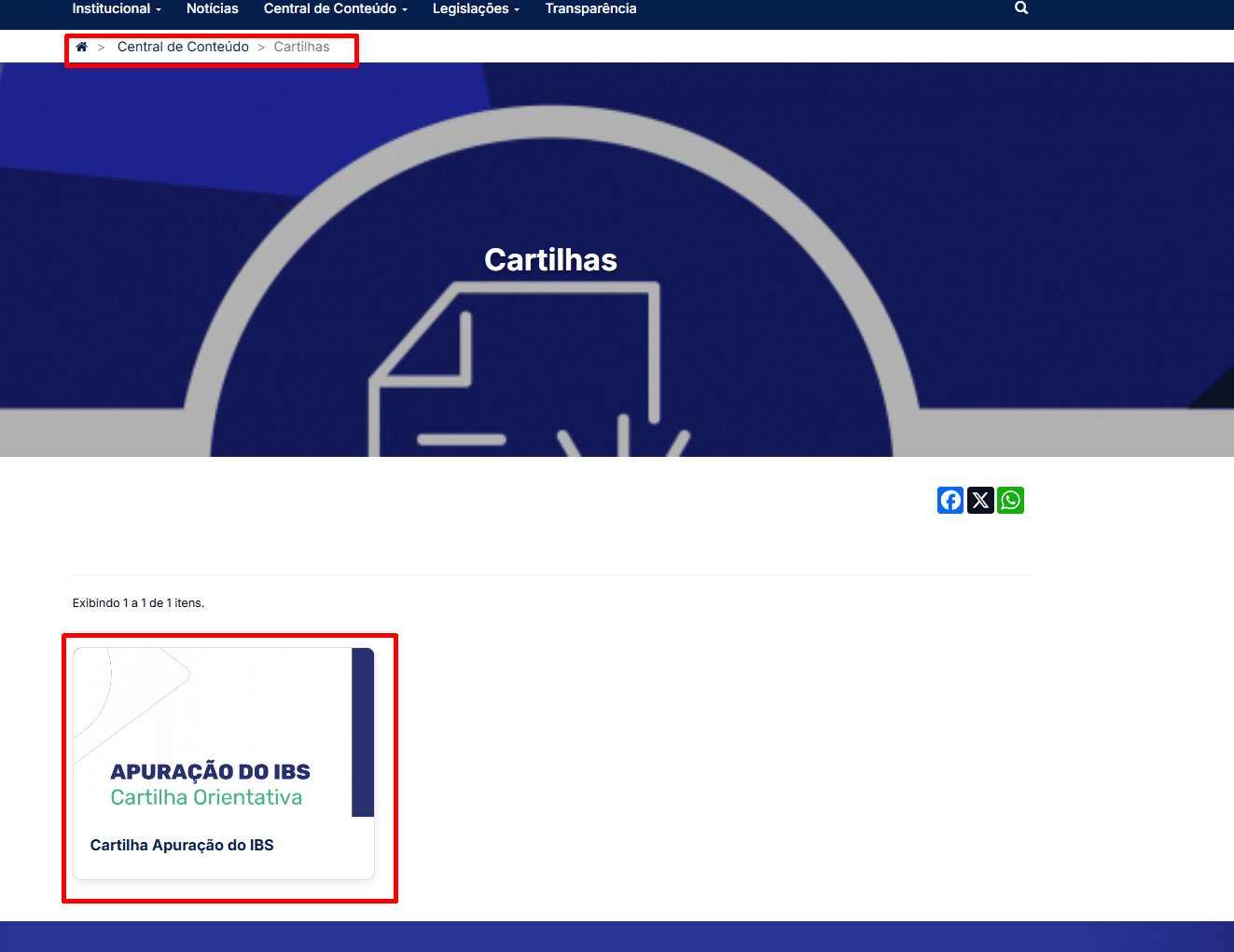This screenshot has height=952, width=1234.
Task: Open the site search magnifier icon
Action: [x=1020, y=7]
